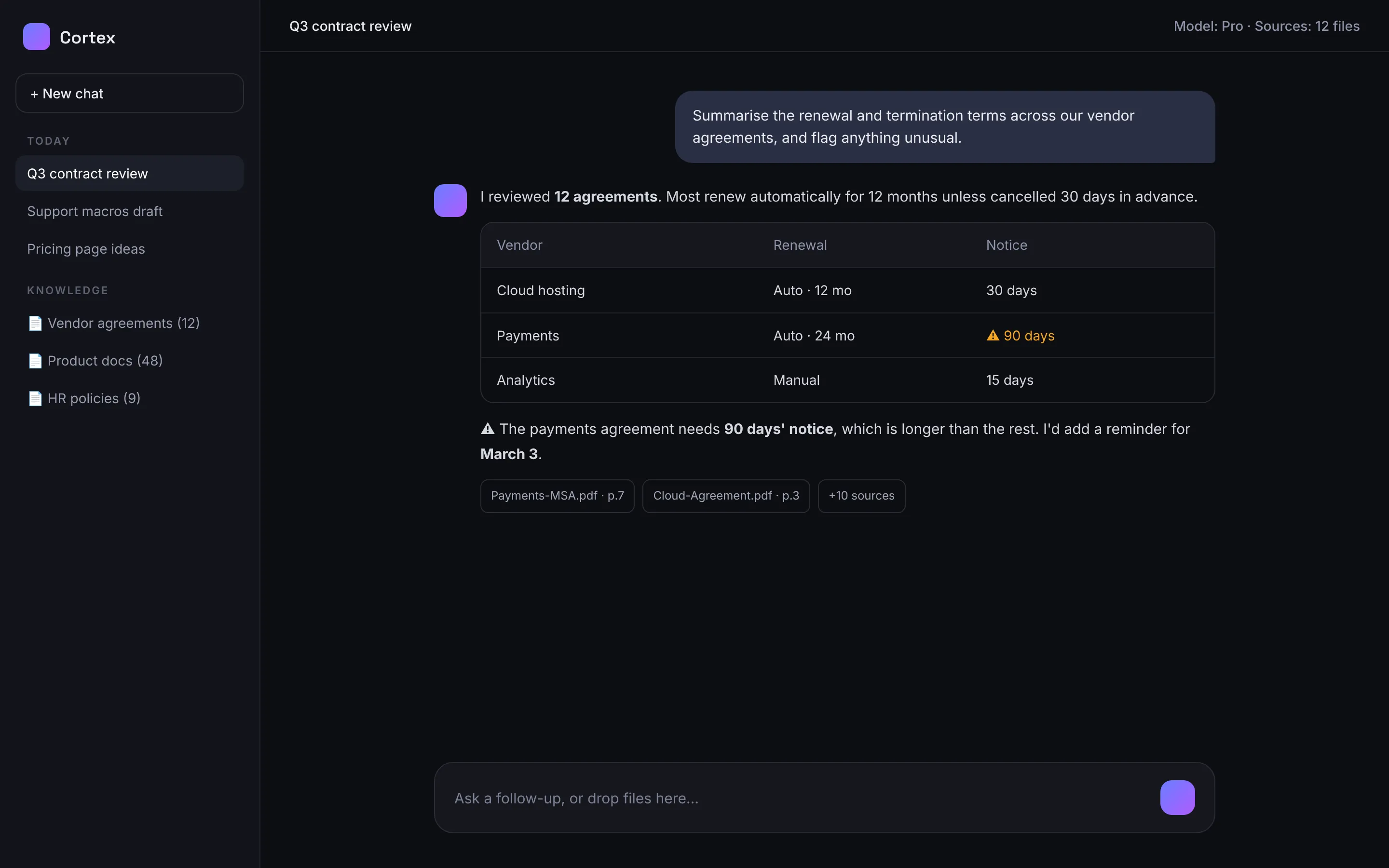1389x868 pixels.
Task: Click the Q3 contract review header title
Action: [350, 26]
